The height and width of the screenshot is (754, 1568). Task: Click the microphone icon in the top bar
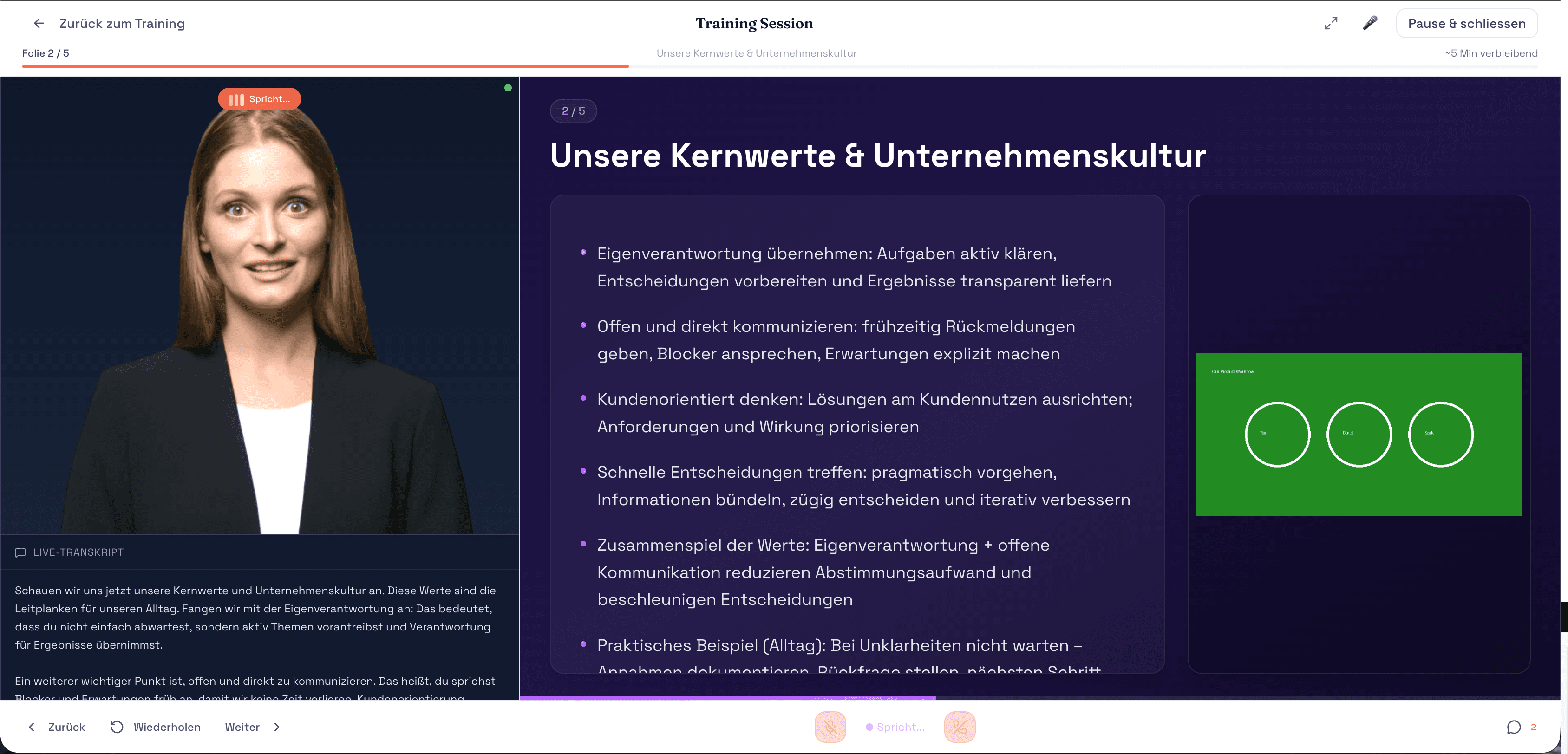coord(1370,23)
